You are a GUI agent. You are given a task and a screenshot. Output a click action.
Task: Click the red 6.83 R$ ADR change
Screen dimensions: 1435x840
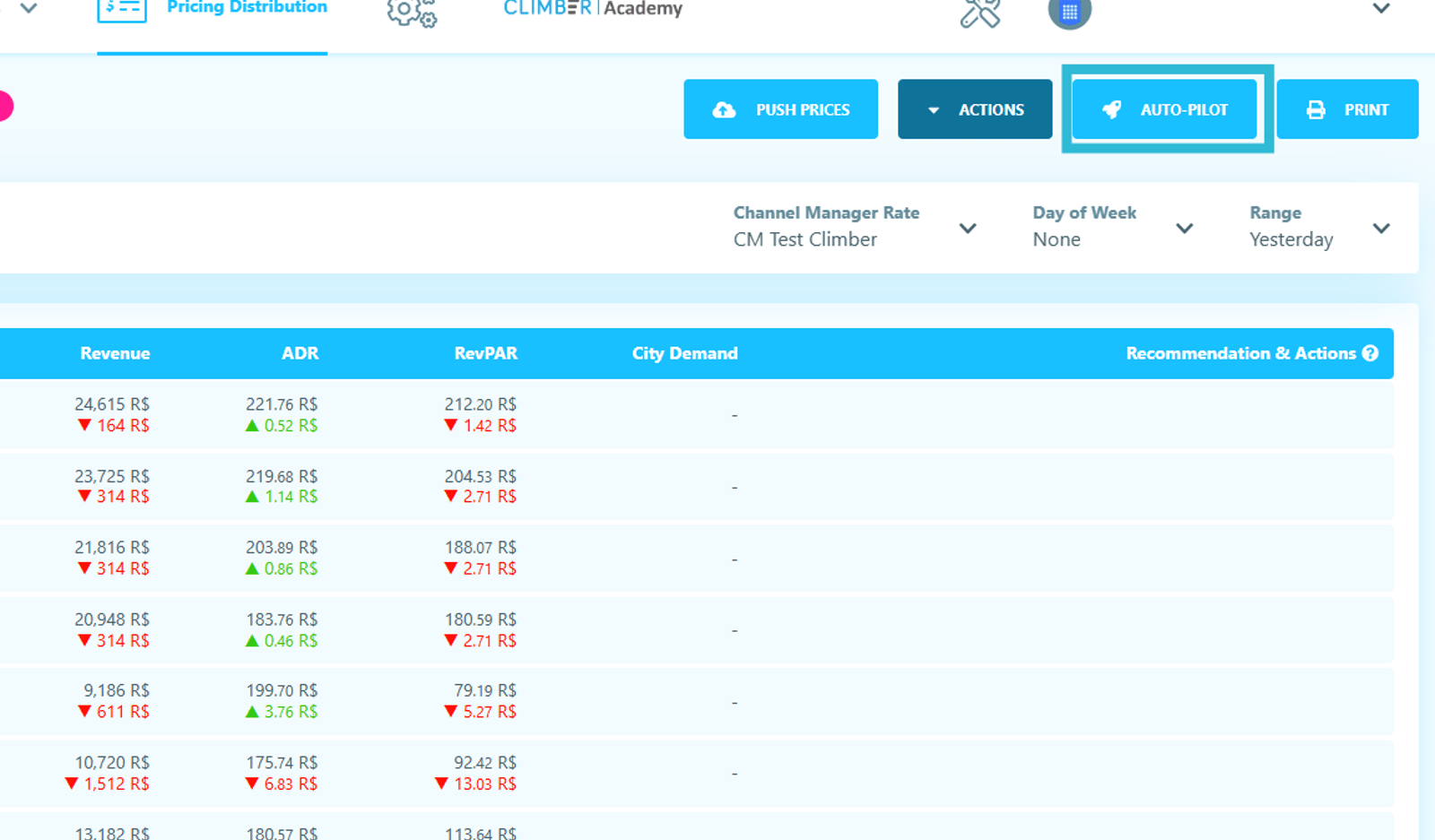click(282, 784)
